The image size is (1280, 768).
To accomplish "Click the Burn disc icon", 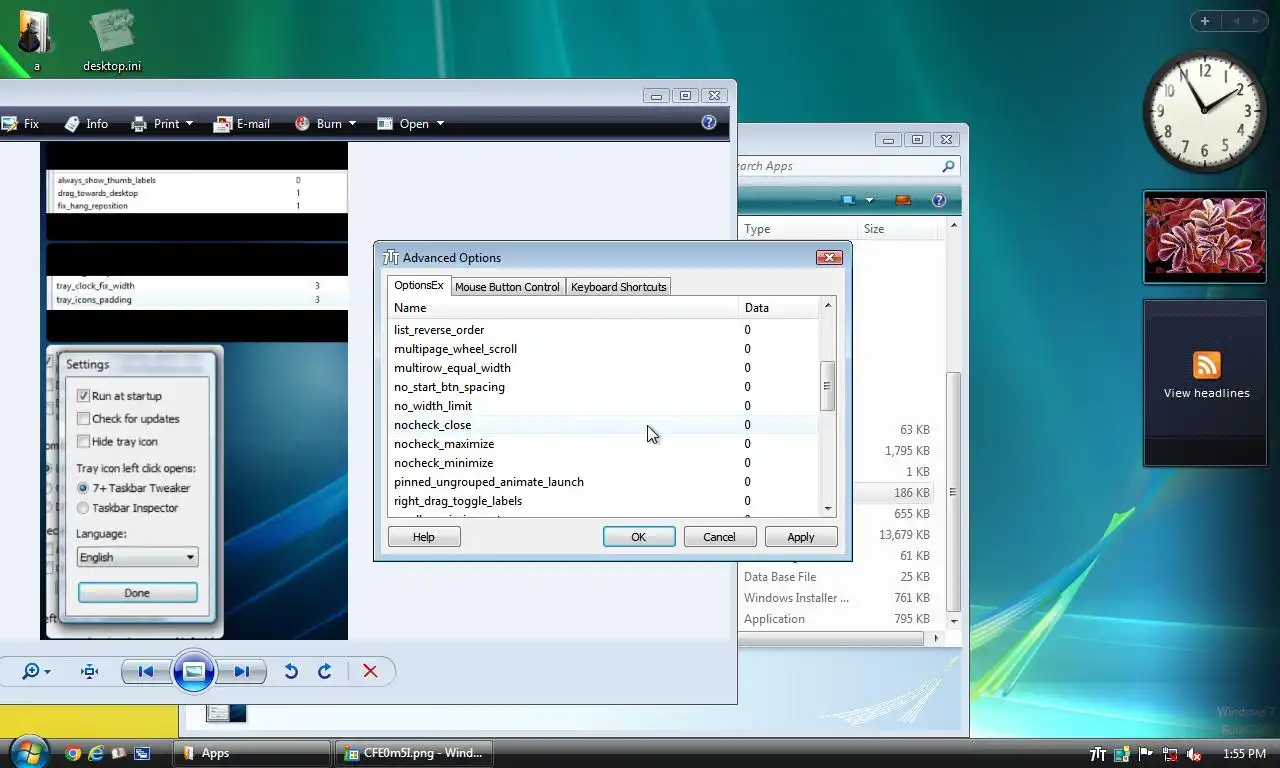I will (x=302, y=124).
